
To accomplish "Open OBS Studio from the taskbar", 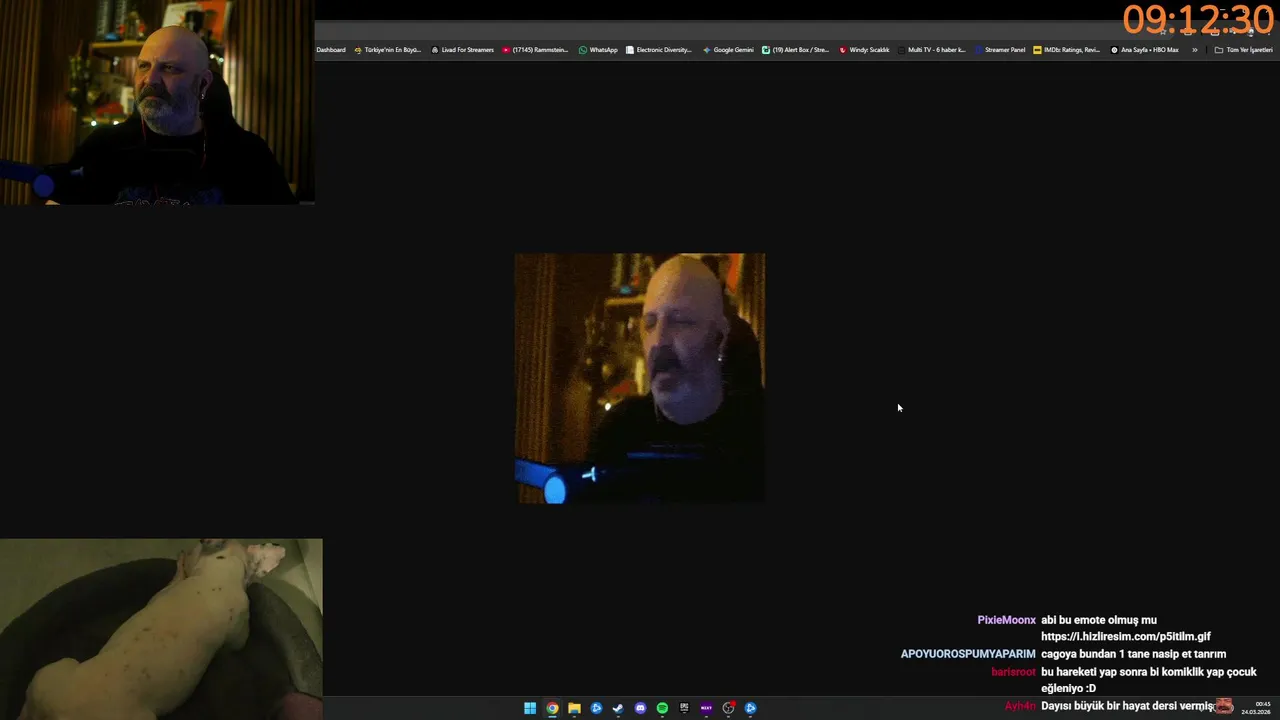I will pyautogui.click(x=728, y=708).
